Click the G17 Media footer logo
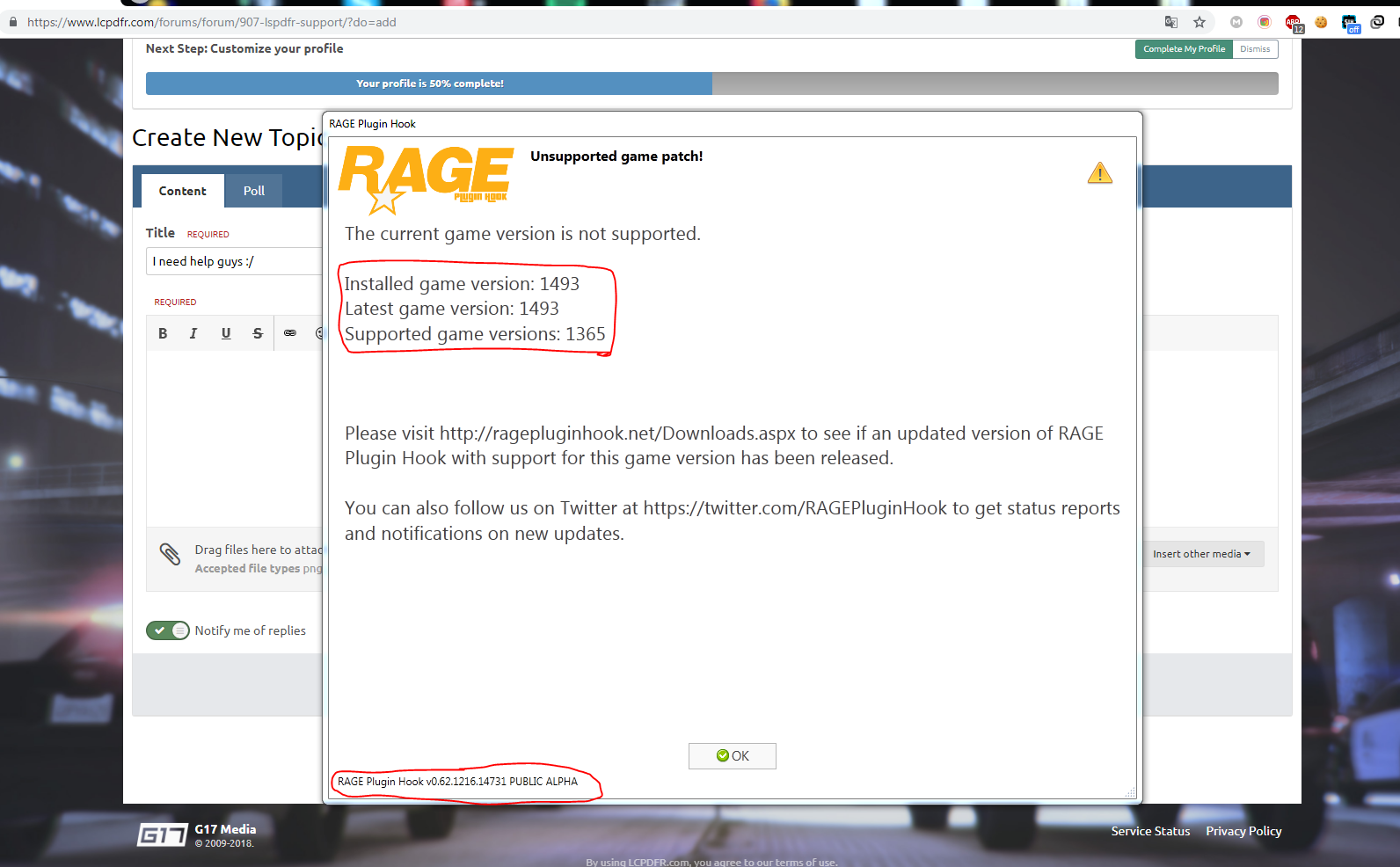The image size is (1400, 867). [163, 834]
